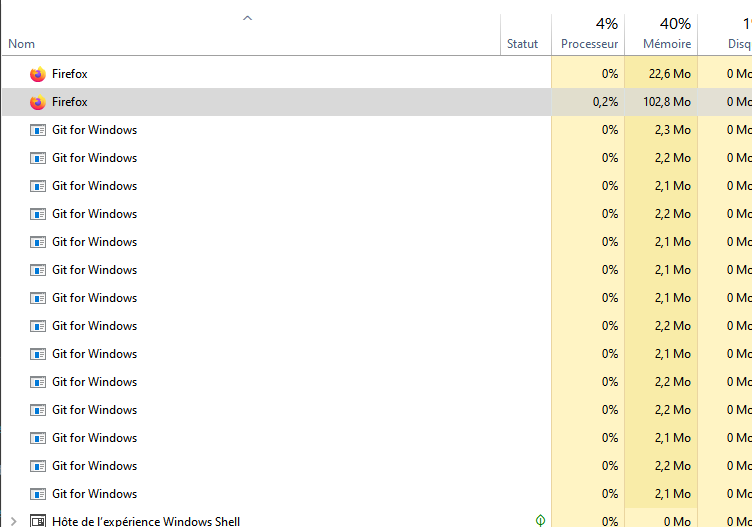The width and height of the screenshot is (752, 527).
Task: Click the selected Firefox process icon
Action: click(x=38, y=102)
